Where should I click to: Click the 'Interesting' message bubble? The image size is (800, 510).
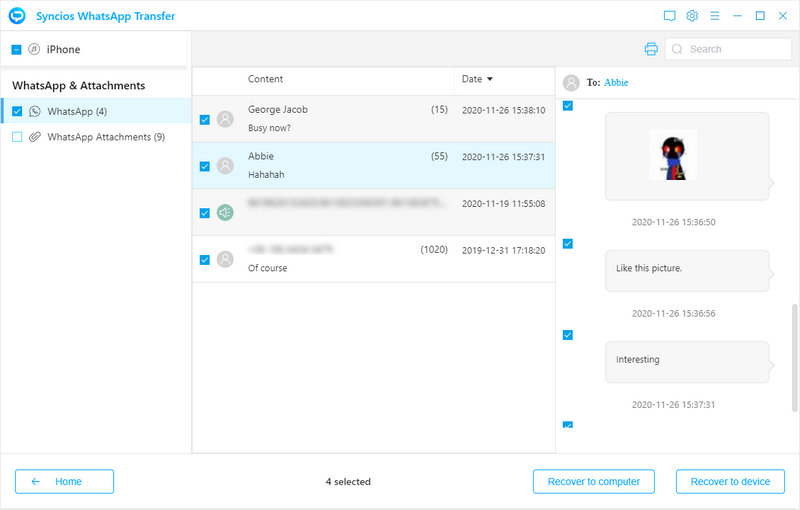[687, 362]
